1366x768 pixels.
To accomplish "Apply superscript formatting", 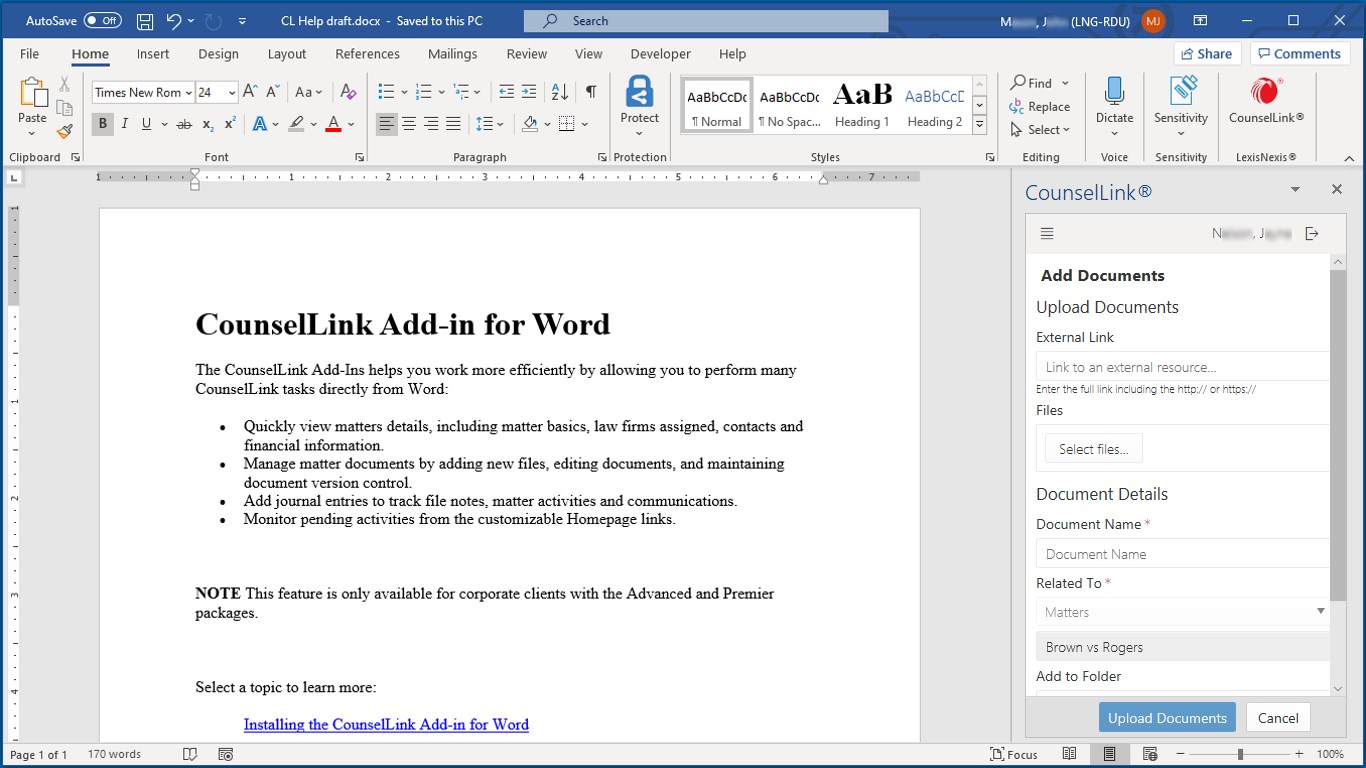I will click(230, 124).
